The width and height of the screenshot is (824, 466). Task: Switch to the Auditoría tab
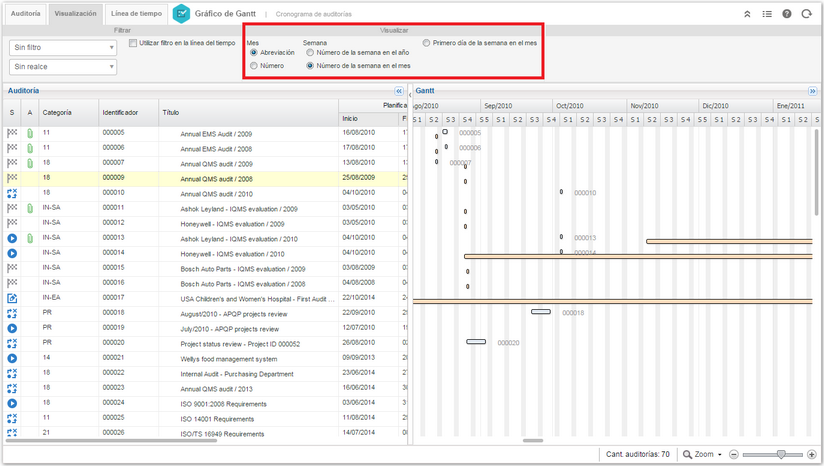[25, 14]
